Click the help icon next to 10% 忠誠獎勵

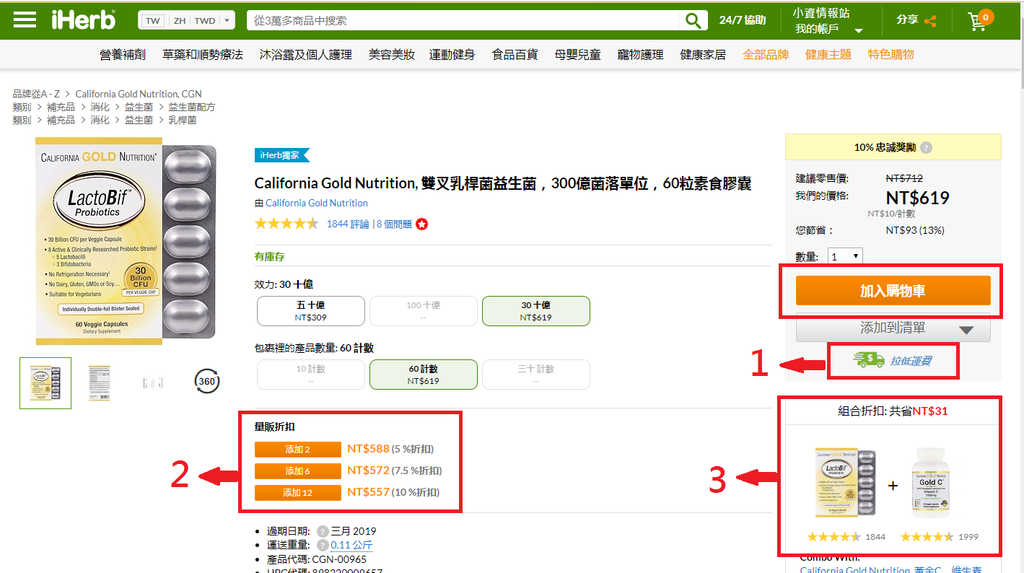[925, 148]
